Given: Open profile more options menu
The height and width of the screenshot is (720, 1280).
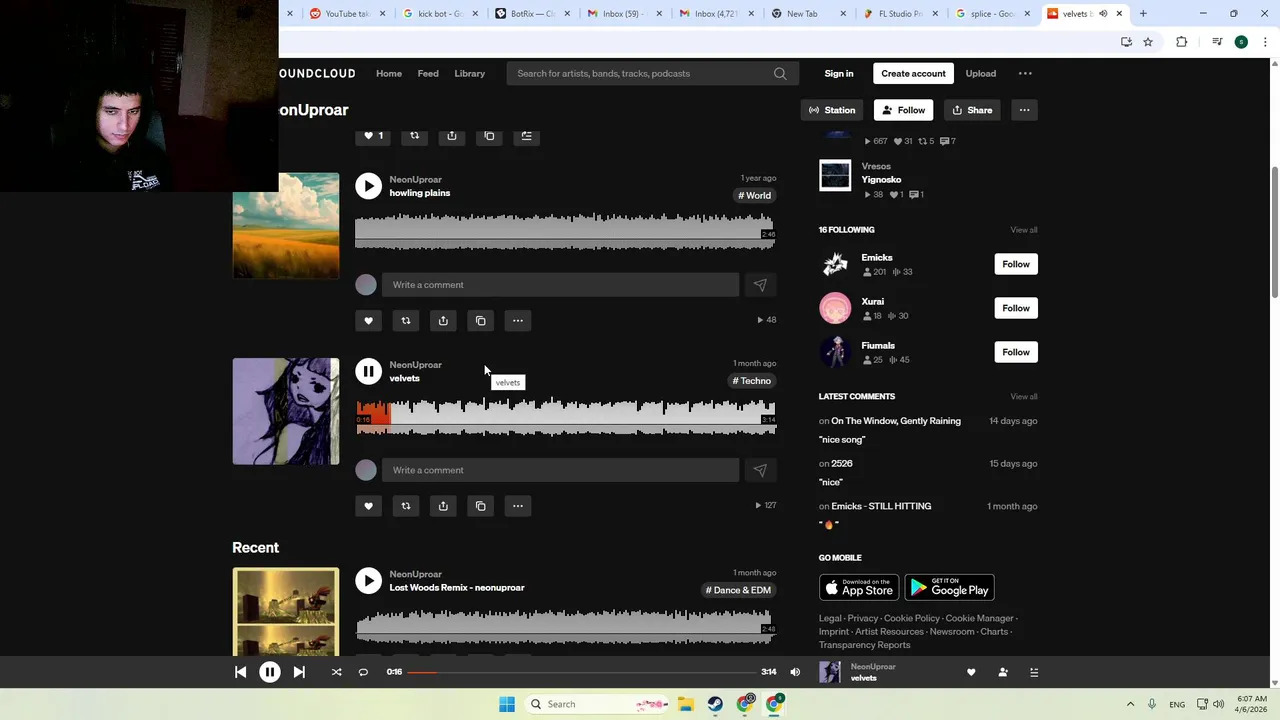Looking at the screenshot, I should point(1024,110).
